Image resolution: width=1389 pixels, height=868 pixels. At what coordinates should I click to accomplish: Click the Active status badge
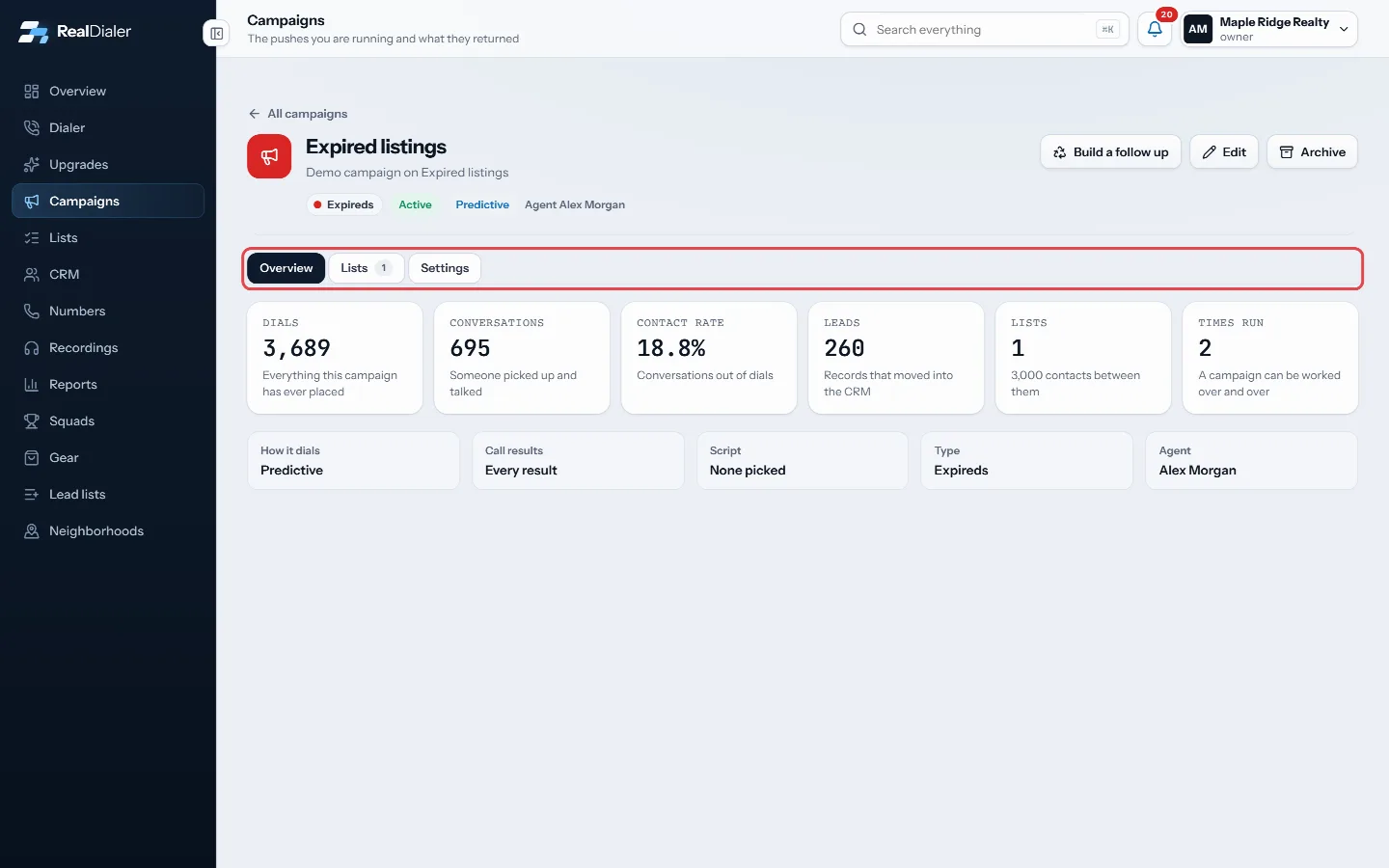pos(416,204)
